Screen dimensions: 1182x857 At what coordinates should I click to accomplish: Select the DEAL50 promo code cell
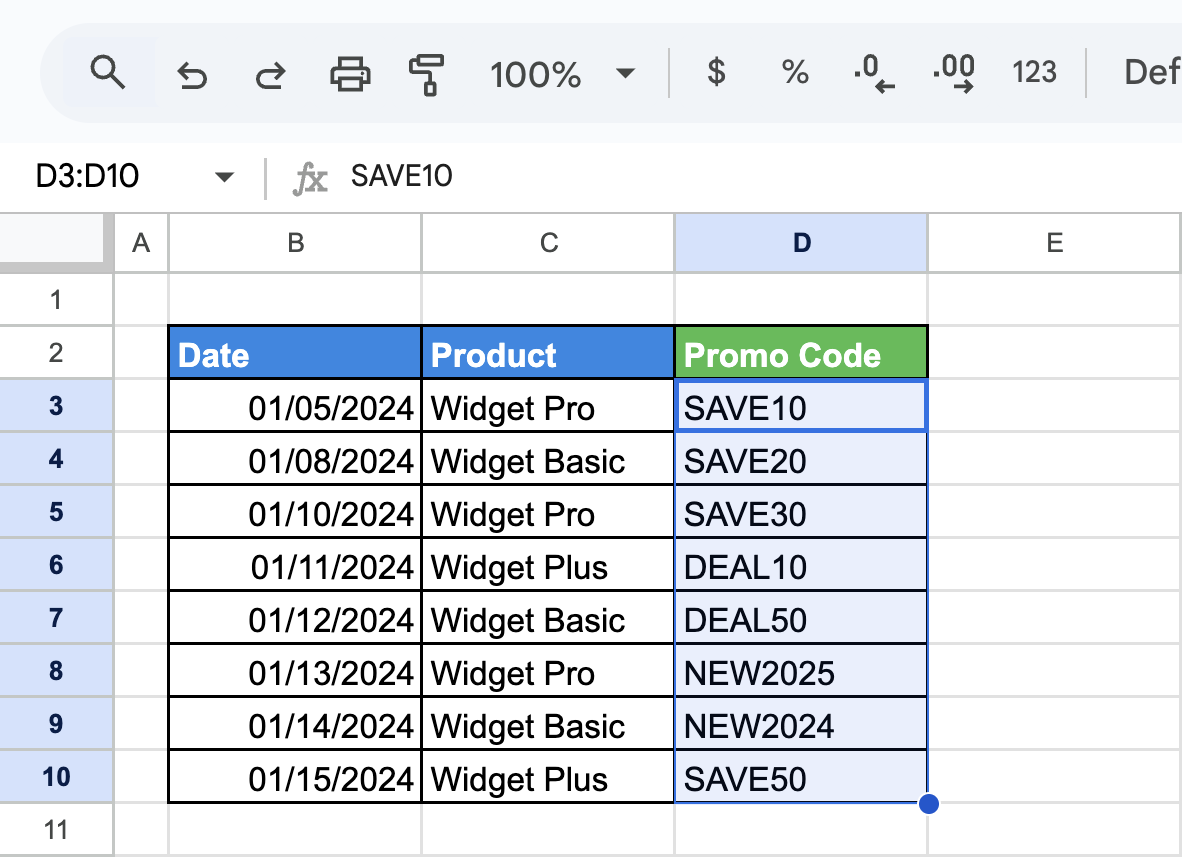click(801, 618)
